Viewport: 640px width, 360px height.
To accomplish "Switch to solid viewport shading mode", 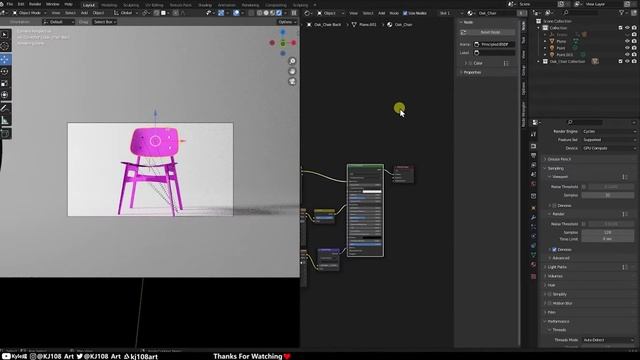I will click(x=266, y=13).
